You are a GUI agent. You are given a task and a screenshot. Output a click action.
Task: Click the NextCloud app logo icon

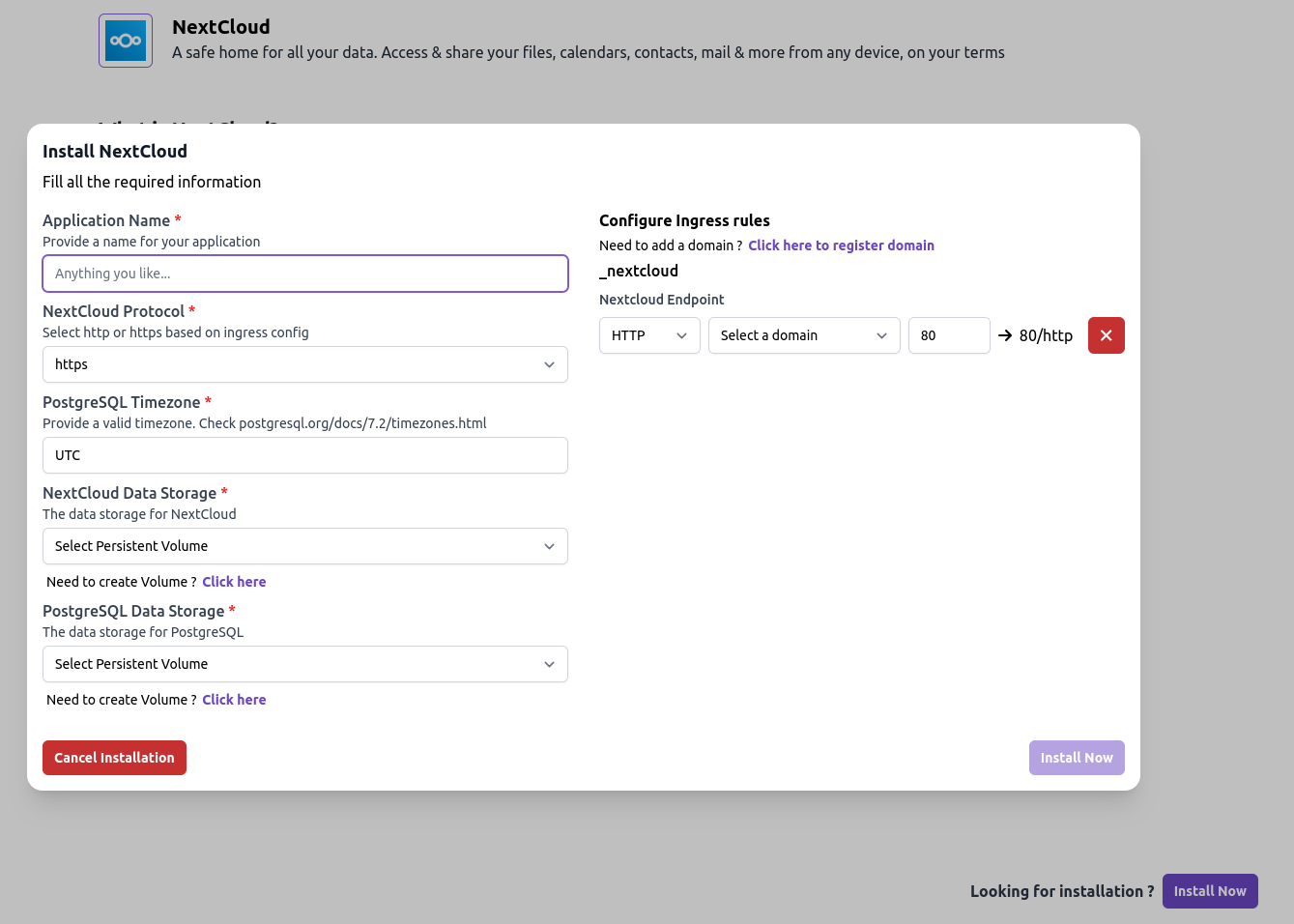(x=126, y=41)
